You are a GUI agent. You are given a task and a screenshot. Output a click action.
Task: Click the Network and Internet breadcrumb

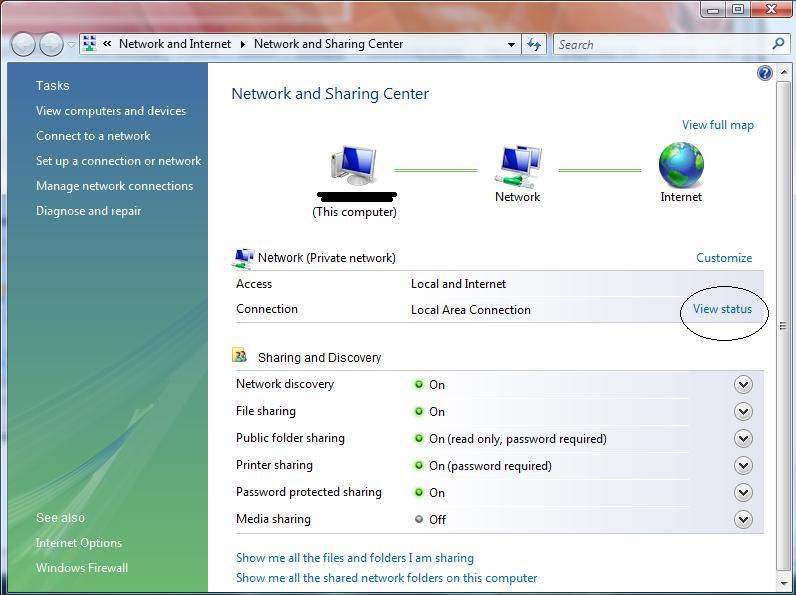point(175,44)
